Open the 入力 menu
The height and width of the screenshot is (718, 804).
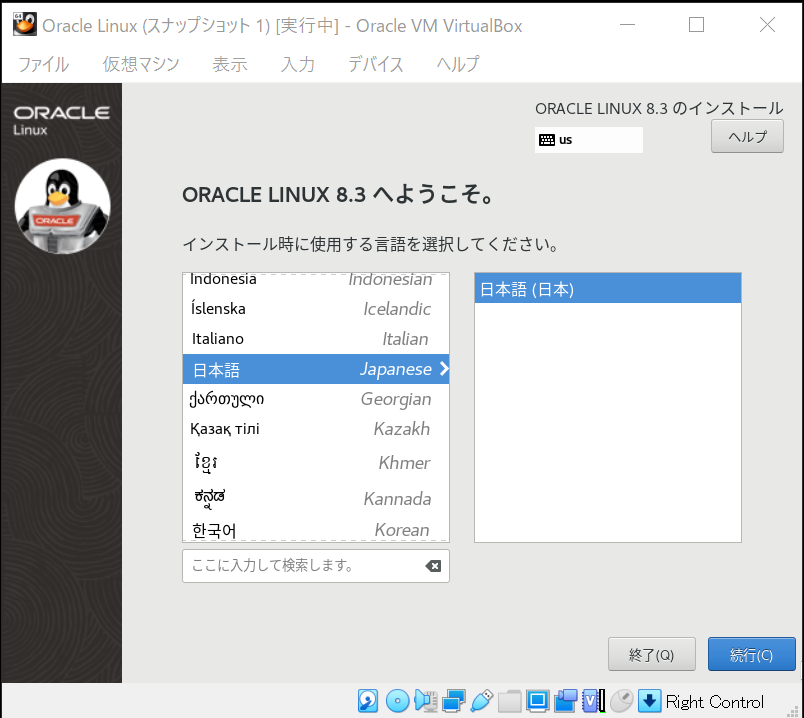[x=297, y=65]
